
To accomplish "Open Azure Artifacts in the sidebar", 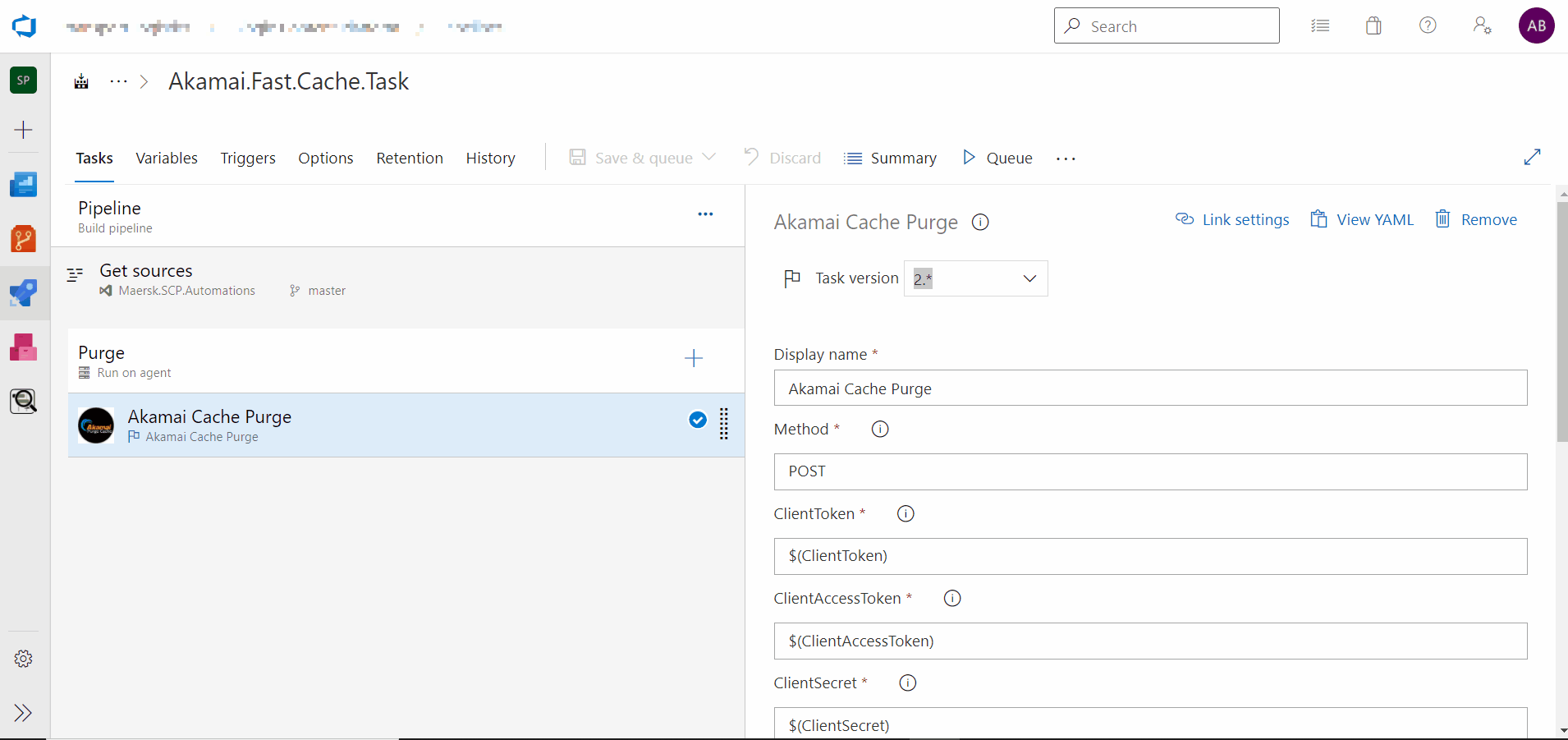I will point(23,347).
